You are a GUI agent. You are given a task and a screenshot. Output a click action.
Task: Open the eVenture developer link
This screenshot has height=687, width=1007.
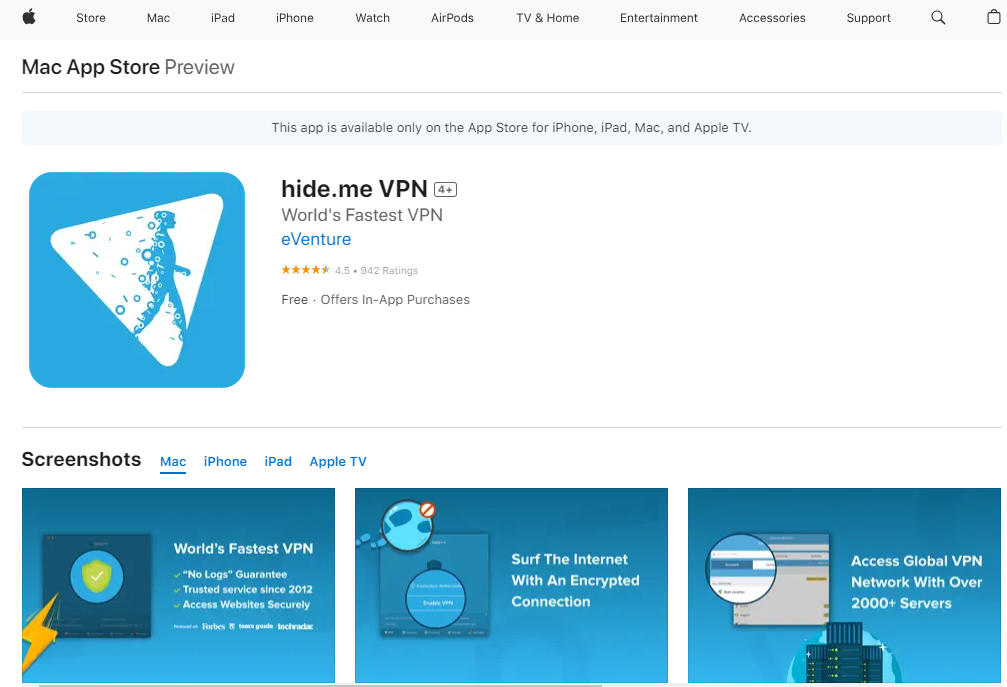(316, 239)
